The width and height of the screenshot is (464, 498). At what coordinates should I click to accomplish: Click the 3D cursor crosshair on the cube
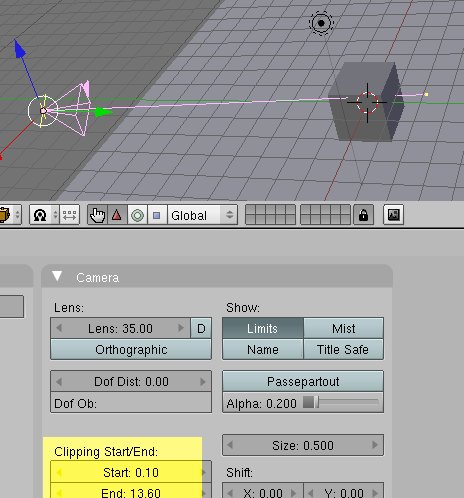[x=367, y=102]
